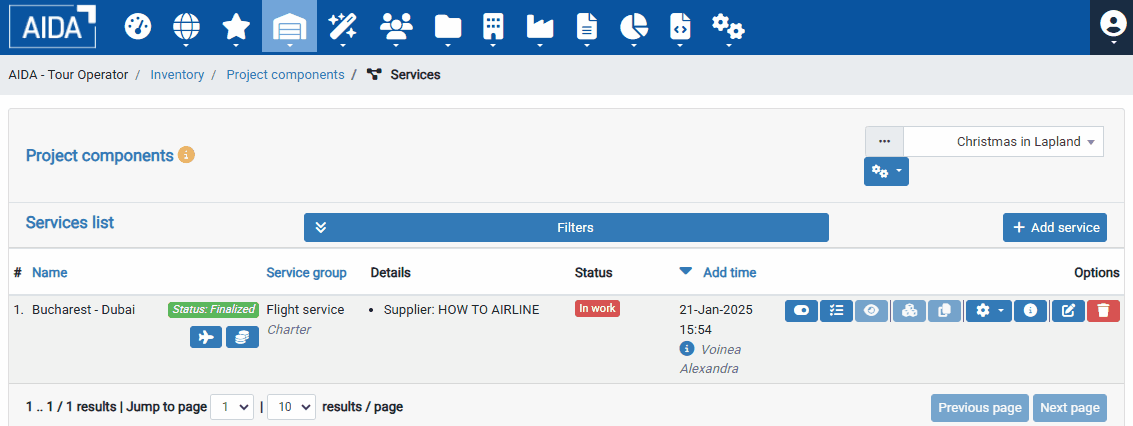The image size is (1133, 426).
Task: Open the factory industry menu
Action: coord(540,27)
